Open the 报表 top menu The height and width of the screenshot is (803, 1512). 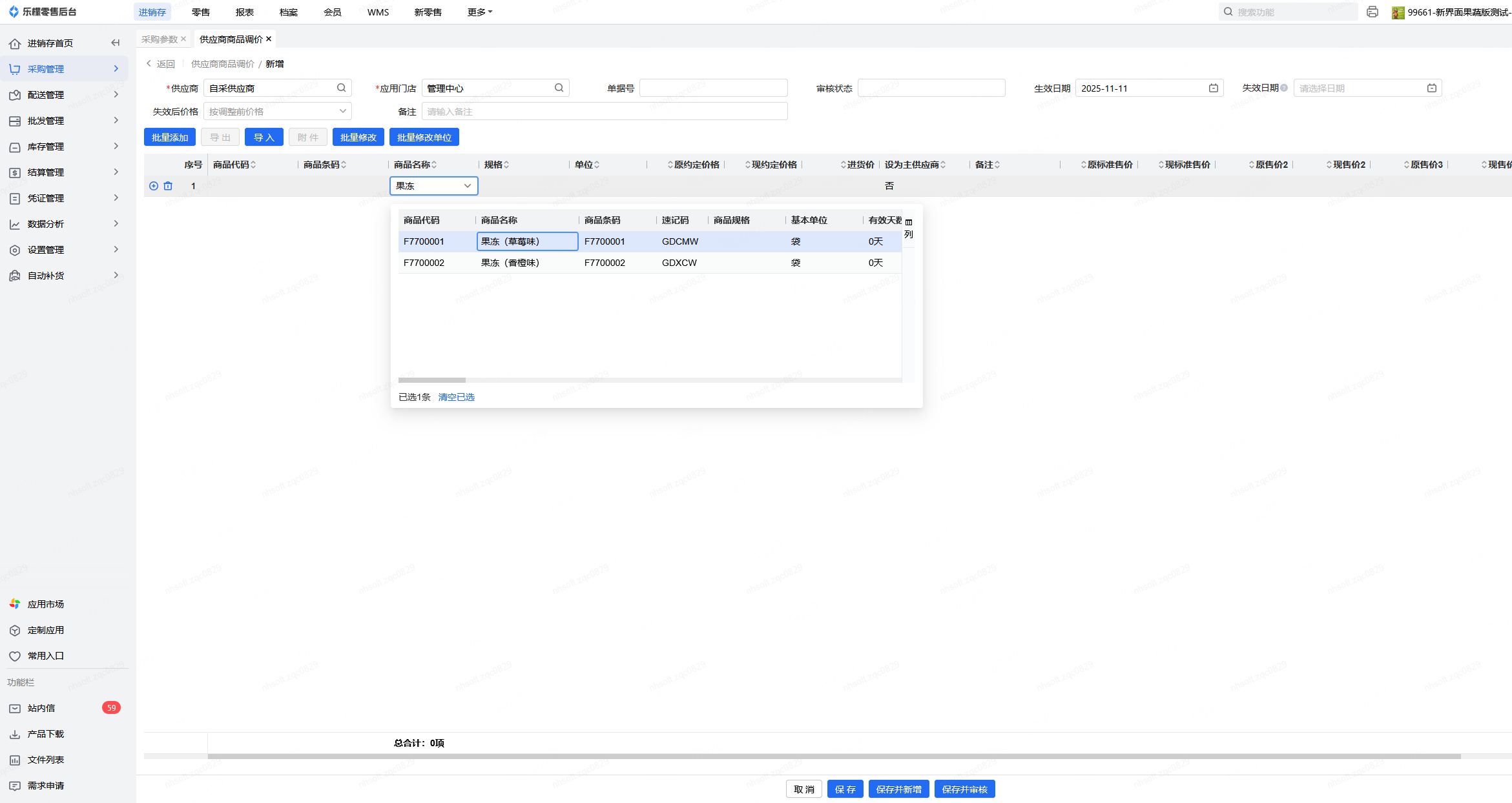pyautogui.click(x=245, y=12)
